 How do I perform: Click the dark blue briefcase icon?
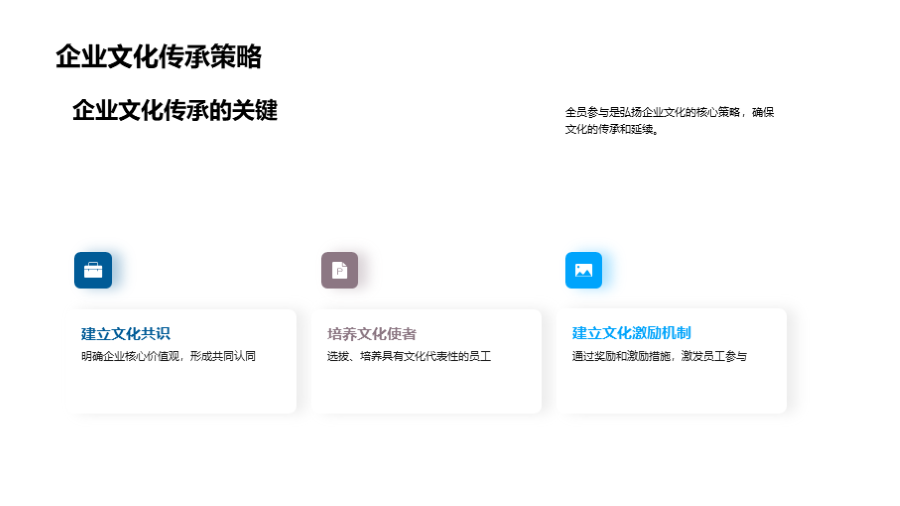tap(93, 270)
